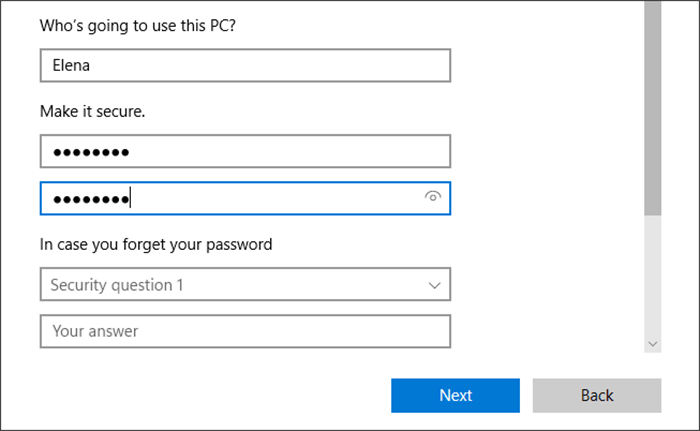Click inside the confirm password field
This screenshot has width=700, height=431.
pyautogui.click(x=270, y=198)
